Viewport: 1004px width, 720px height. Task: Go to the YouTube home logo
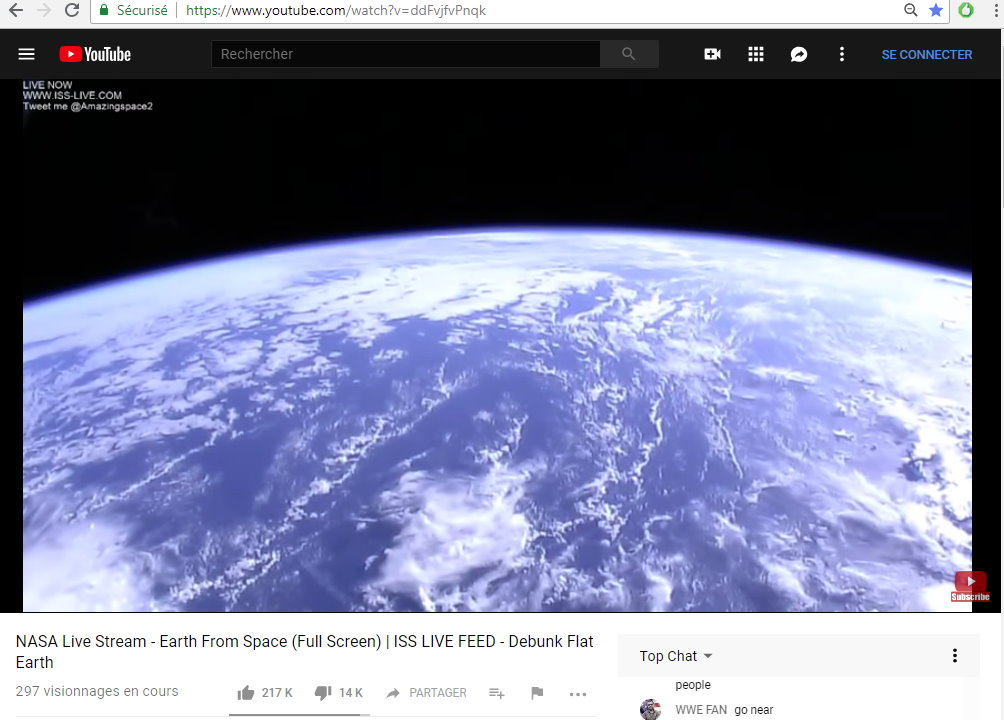click(x=95, y=54)
